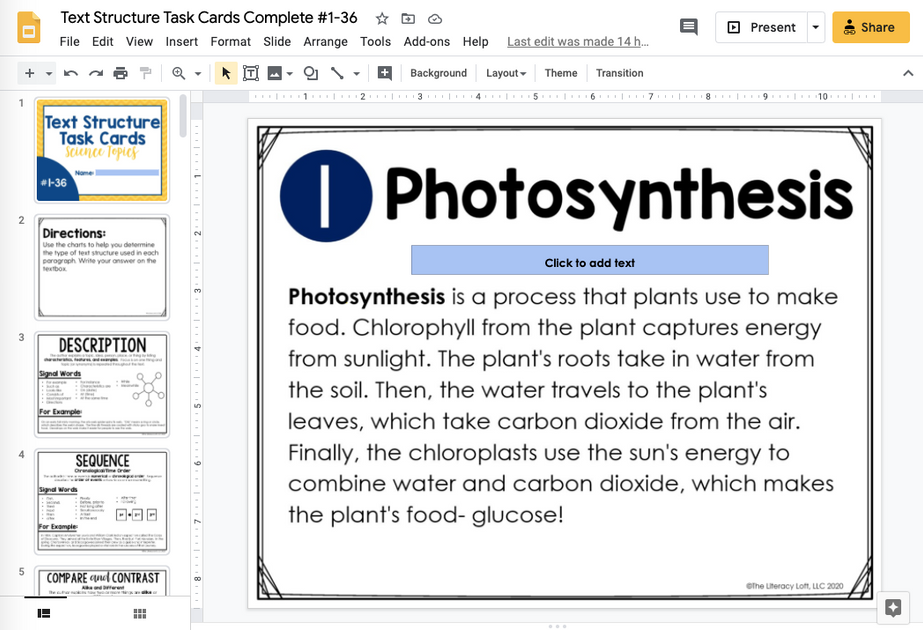This screenshot has height=630, width=923.
Task: Open the Add-ons menu
Action: [427, 42]
